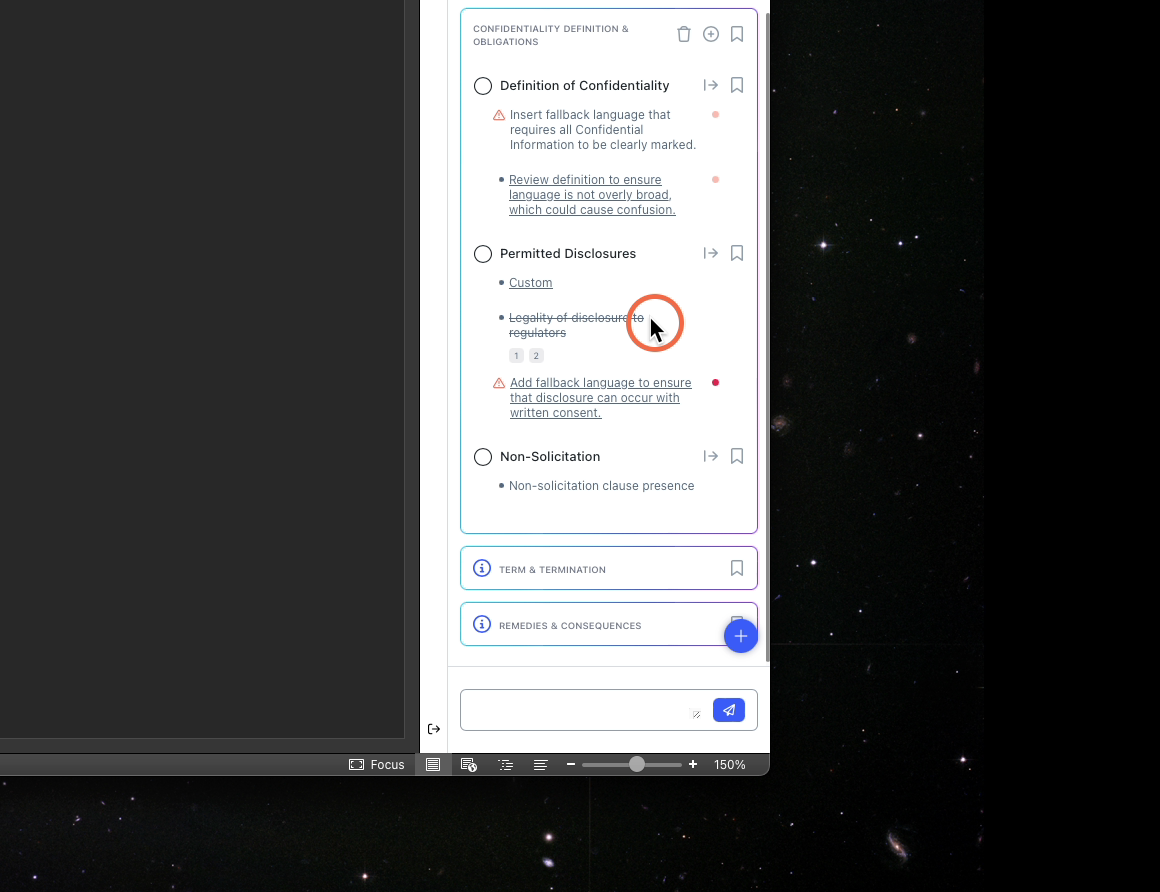The height and width of the screenshot is (892, 1160).
Task: Jump to Definition of Confidentiality clause arrow
Action: [x=710, y=85]
